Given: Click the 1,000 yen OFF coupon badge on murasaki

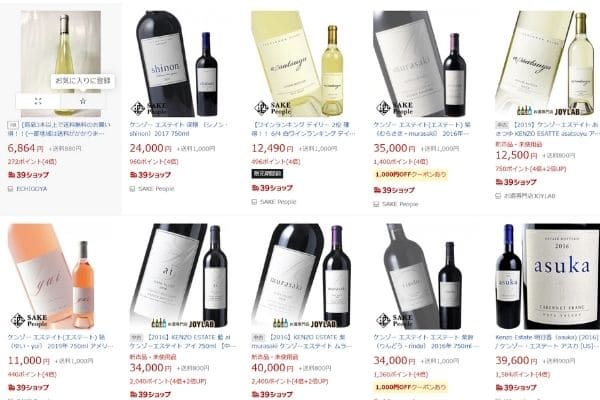Looking at the screenshot, I should [x=411, y=175].
